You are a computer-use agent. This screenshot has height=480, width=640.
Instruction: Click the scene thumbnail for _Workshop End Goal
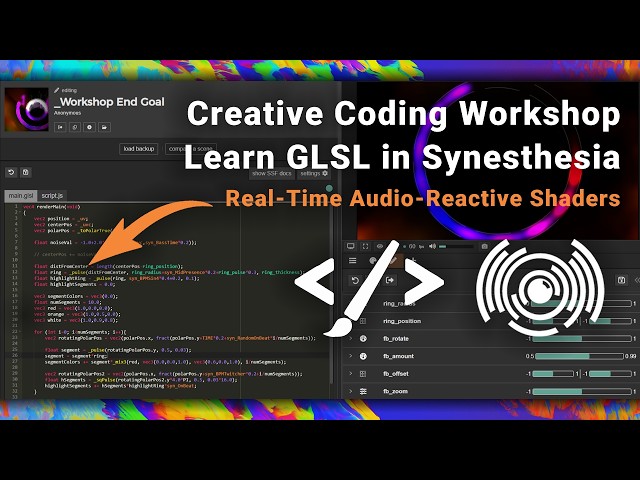pos(27,109)
